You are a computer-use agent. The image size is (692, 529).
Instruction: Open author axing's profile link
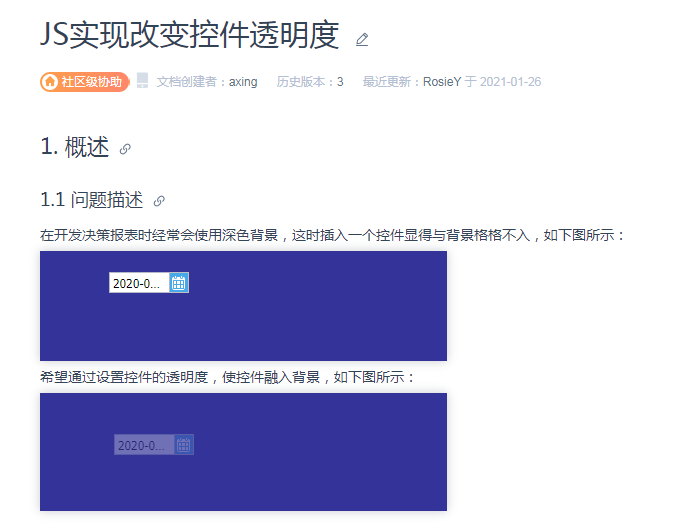click(x=243, y=82)
